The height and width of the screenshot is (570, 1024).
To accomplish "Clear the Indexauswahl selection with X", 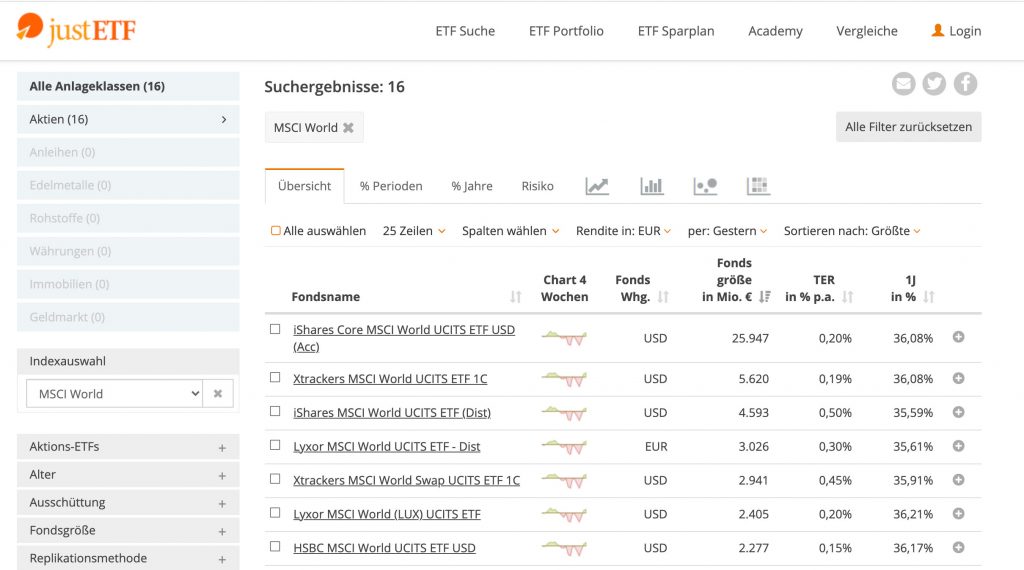I will 218,394.
